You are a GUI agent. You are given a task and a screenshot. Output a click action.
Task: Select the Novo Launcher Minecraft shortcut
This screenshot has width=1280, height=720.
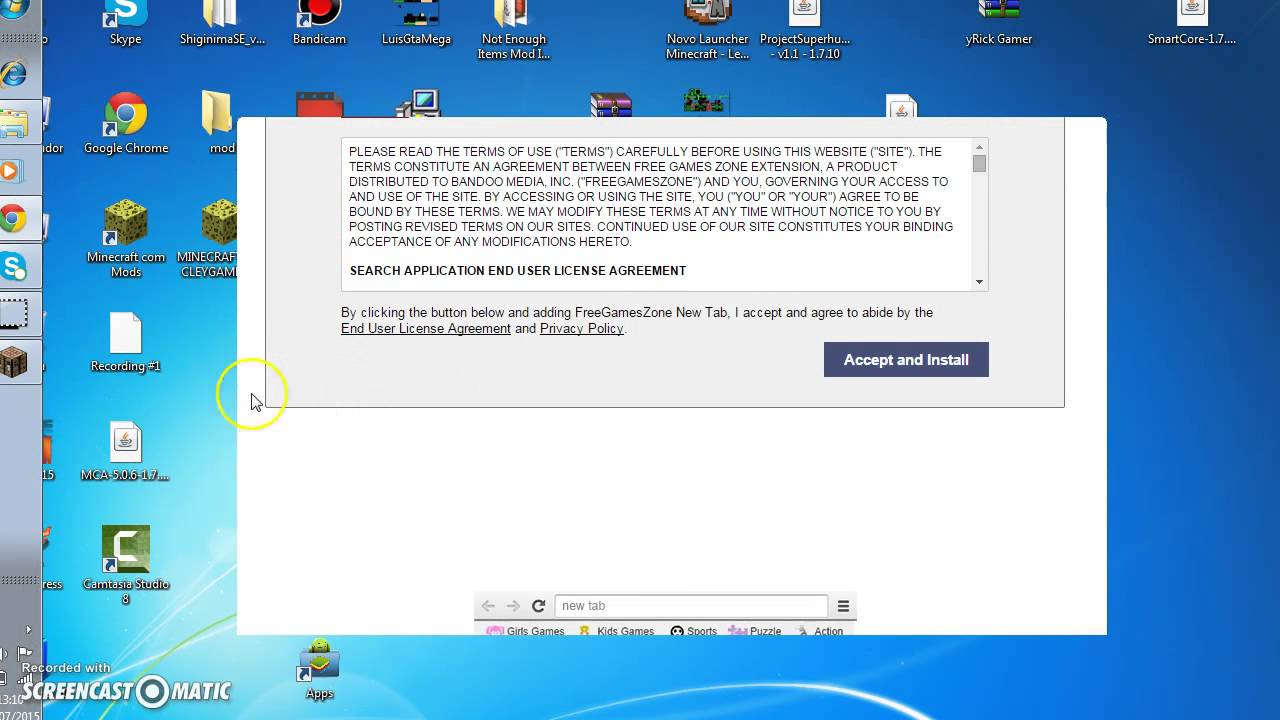click(708, 30)
